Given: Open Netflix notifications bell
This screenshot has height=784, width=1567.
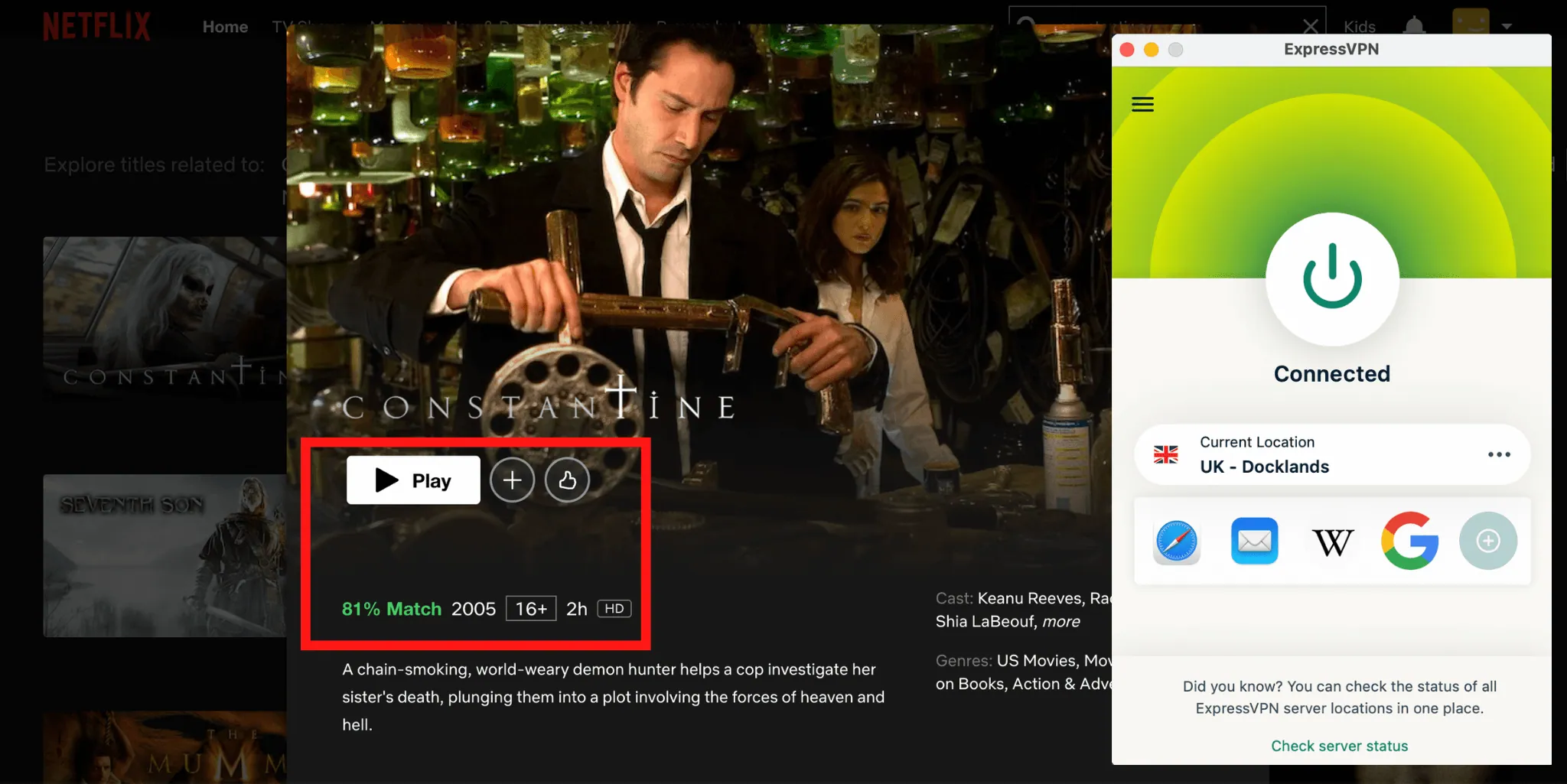Looking at the screenshot, I should [x=1414, y=26].
